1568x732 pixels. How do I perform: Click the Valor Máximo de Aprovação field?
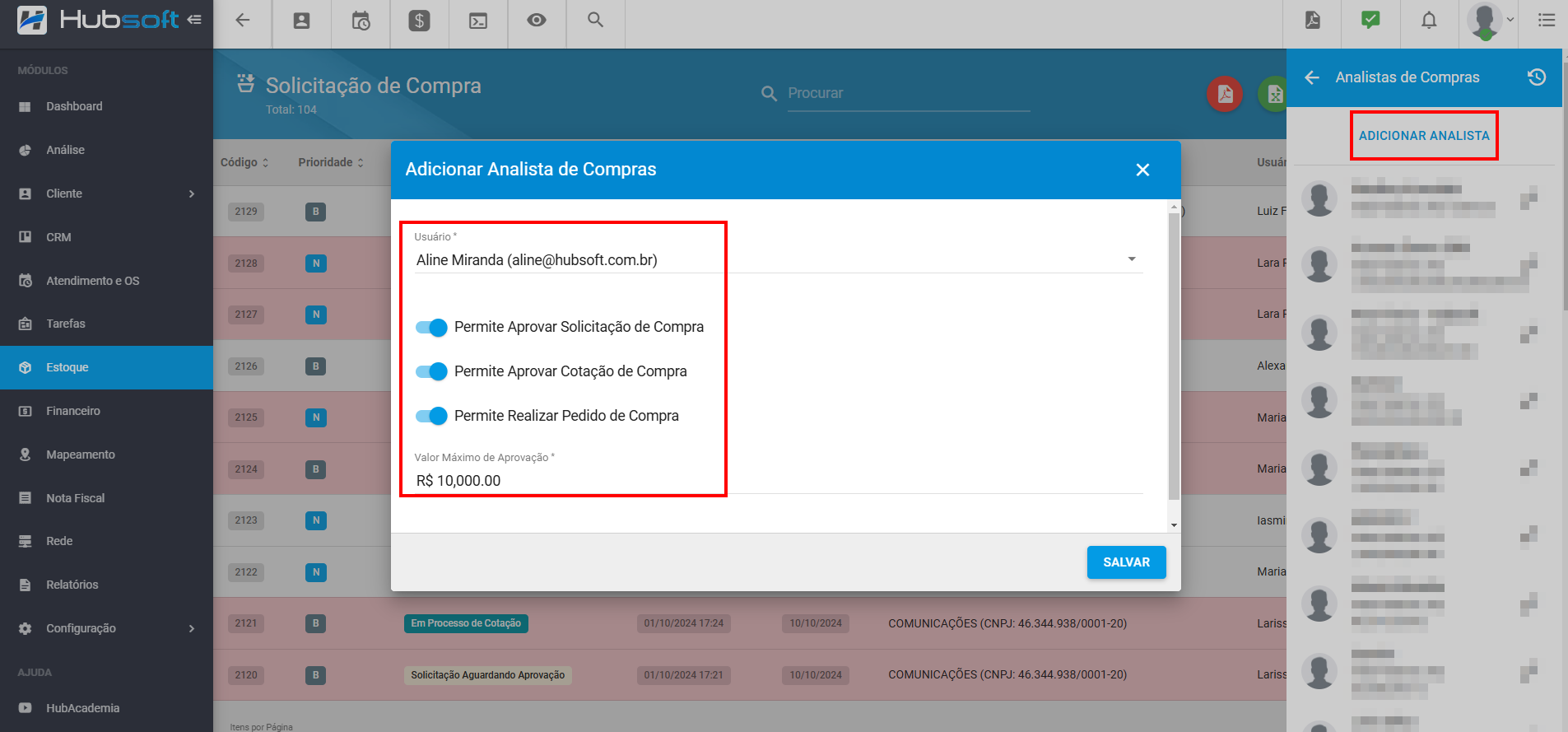point(779,481)
